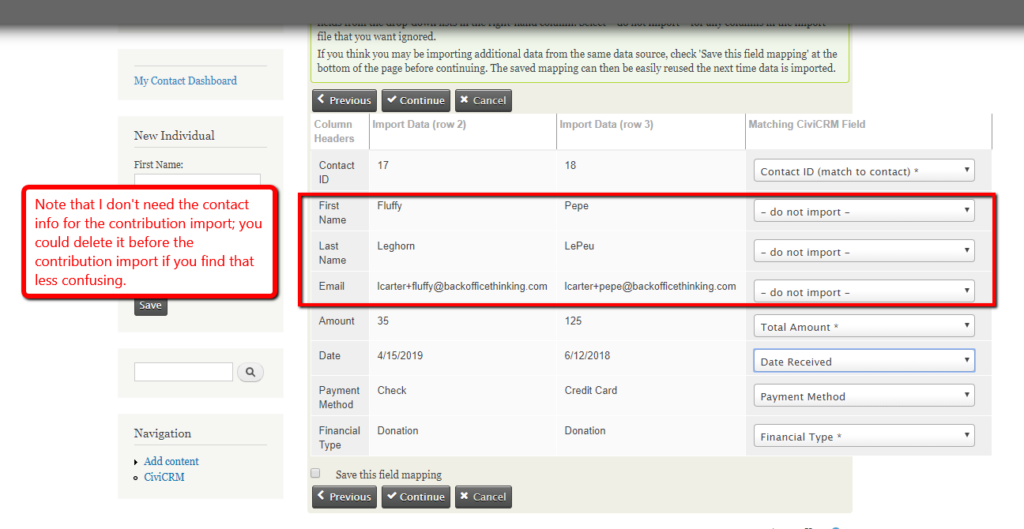Focus the New Individual First Name field
Viewport: 1024px width, 529px height.
tap(197, 180)
